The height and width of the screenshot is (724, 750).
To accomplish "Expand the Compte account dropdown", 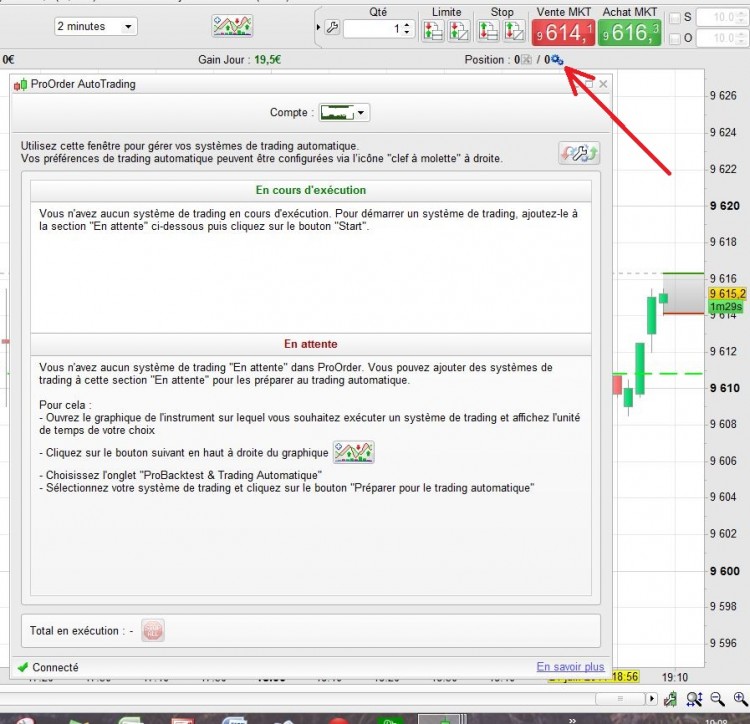I will pos(344,113).
